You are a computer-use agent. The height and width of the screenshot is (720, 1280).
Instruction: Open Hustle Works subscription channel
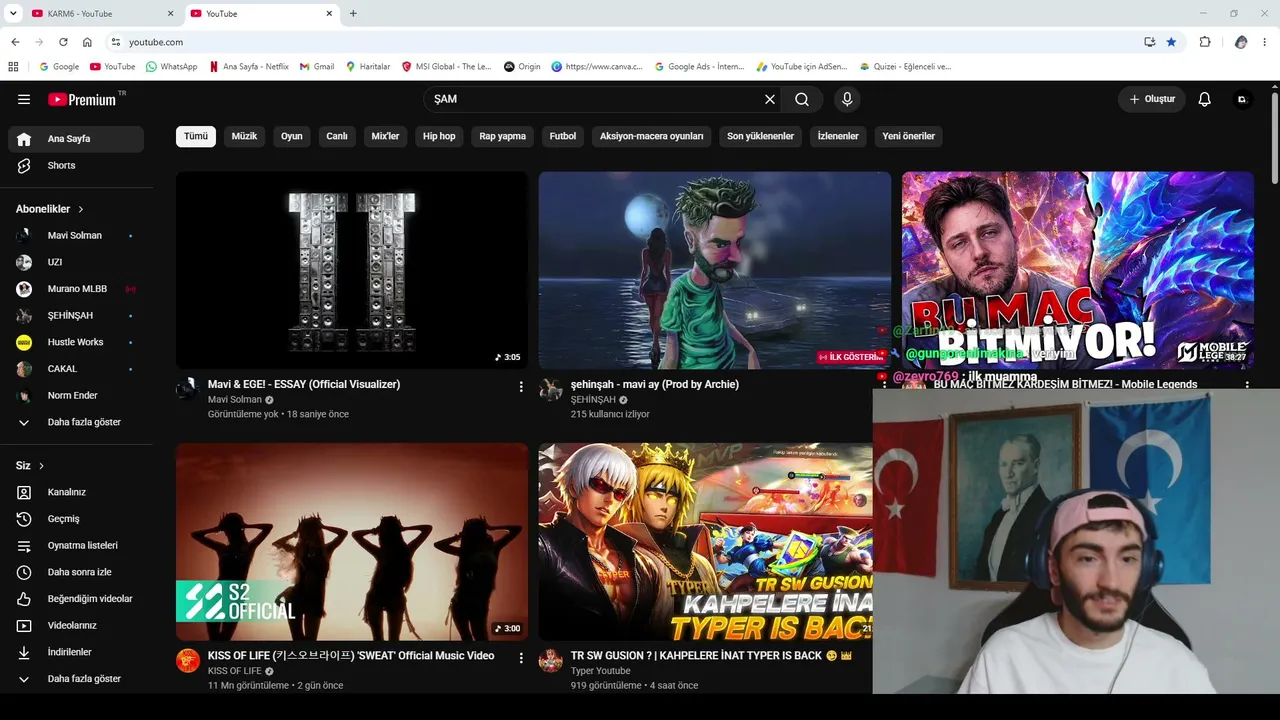coord(76,342)
